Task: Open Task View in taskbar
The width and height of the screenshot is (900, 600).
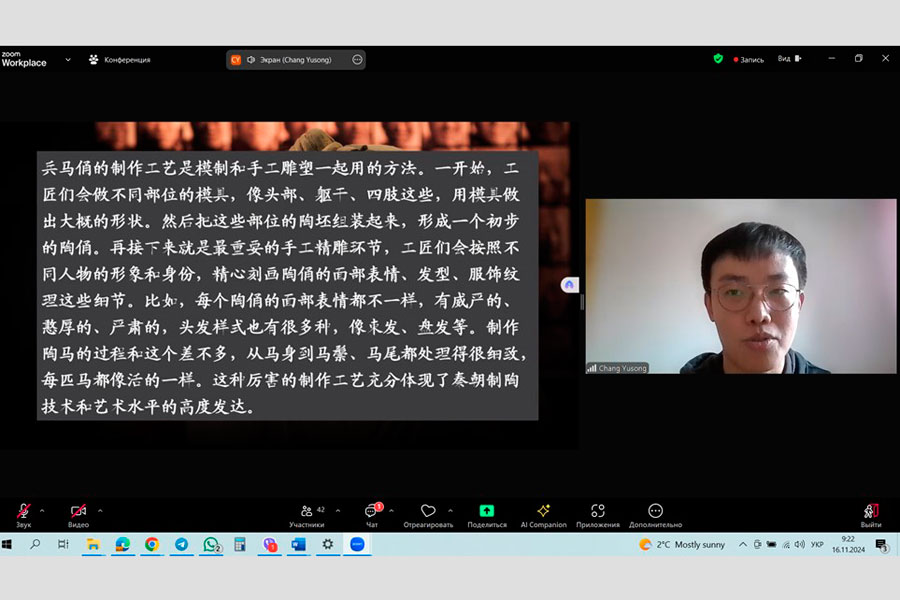Action: click(63, 544)
